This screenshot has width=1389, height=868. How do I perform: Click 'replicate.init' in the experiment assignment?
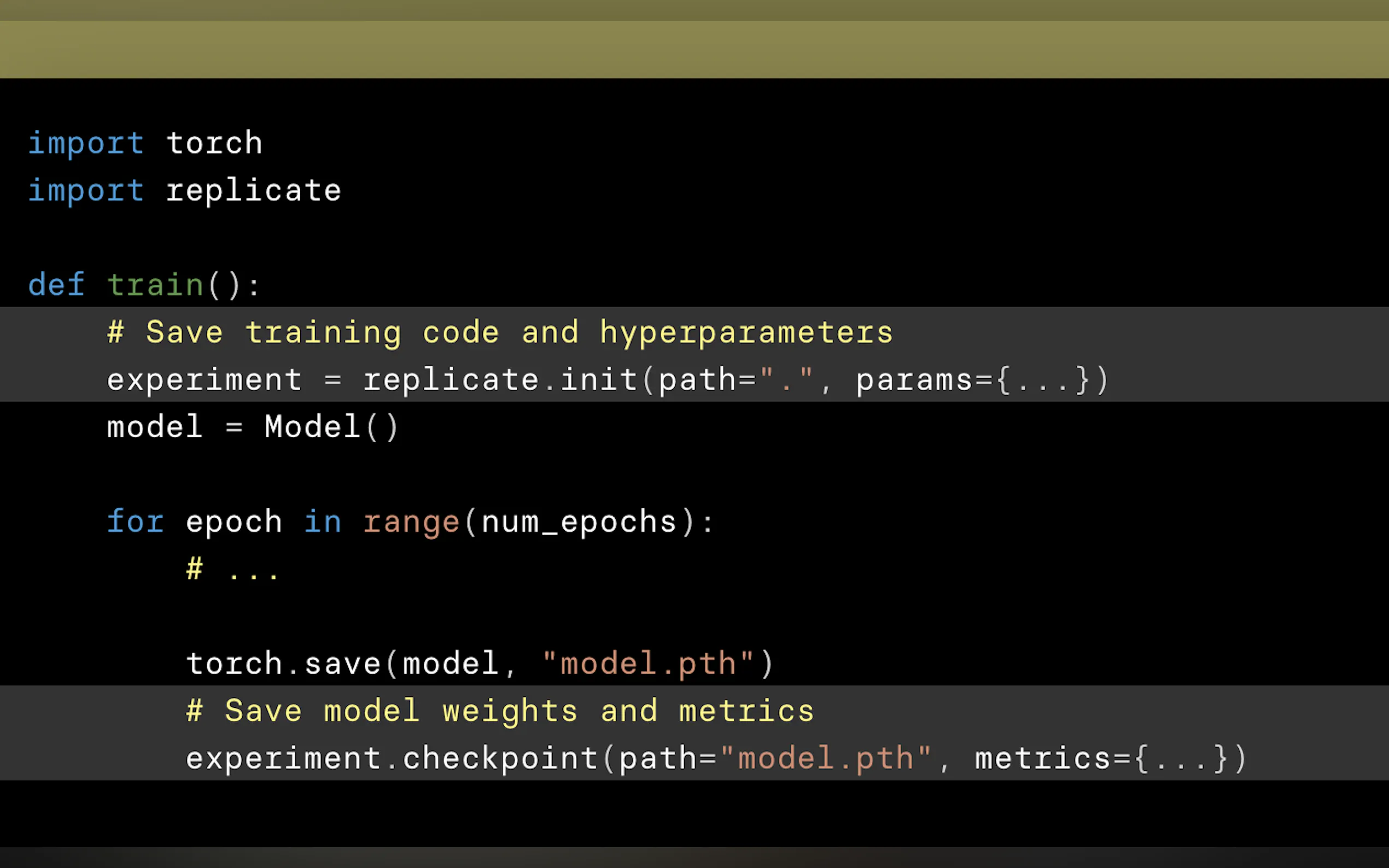[x=500, y=380]
